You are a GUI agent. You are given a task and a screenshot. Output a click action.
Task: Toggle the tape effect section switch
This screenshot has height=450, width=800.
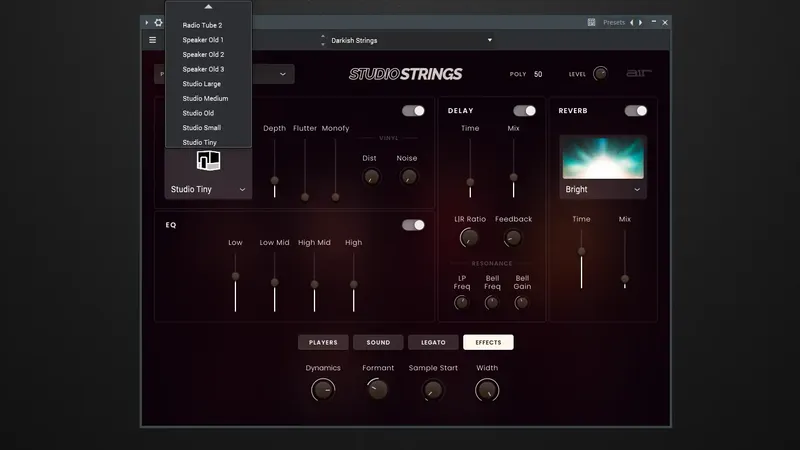[413, 111]
